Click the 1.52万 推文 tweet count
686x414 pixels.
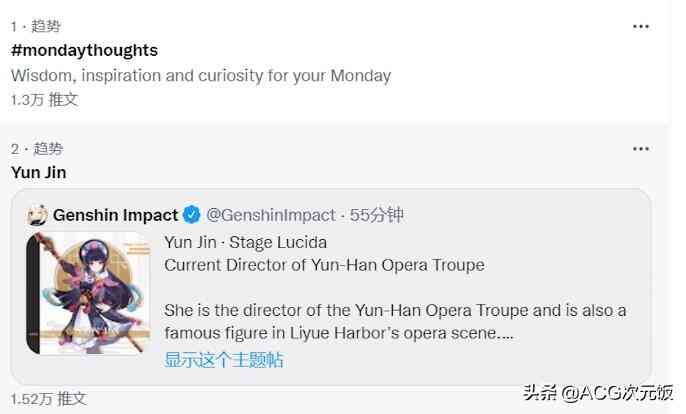tap(49, 398)
